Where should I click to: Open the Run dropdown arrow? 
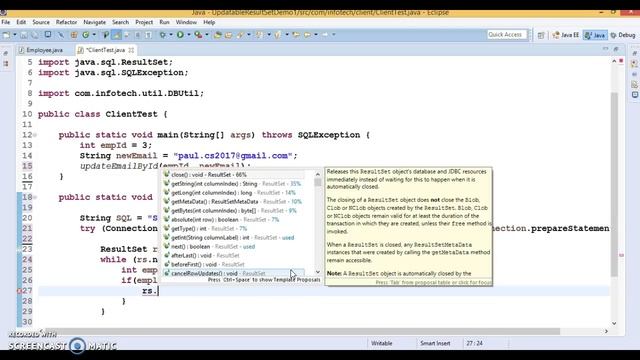189,35
